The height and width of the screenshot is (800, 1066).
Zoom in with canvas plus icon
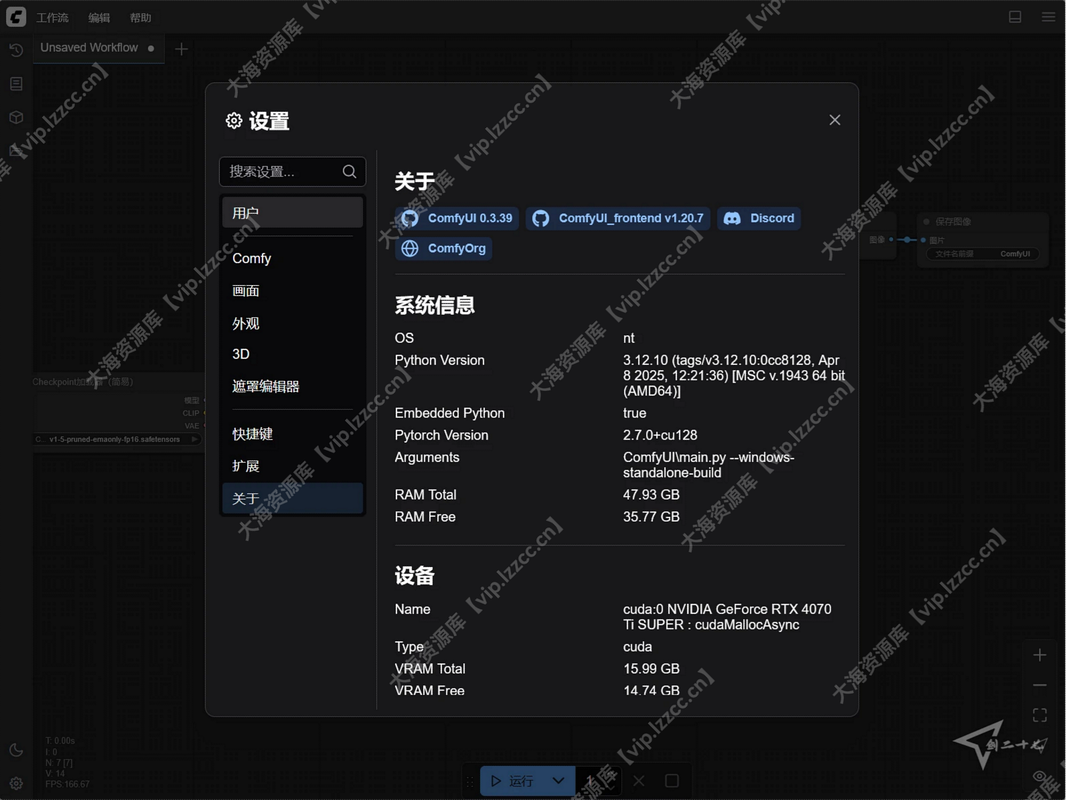(x=1039, y=655)
